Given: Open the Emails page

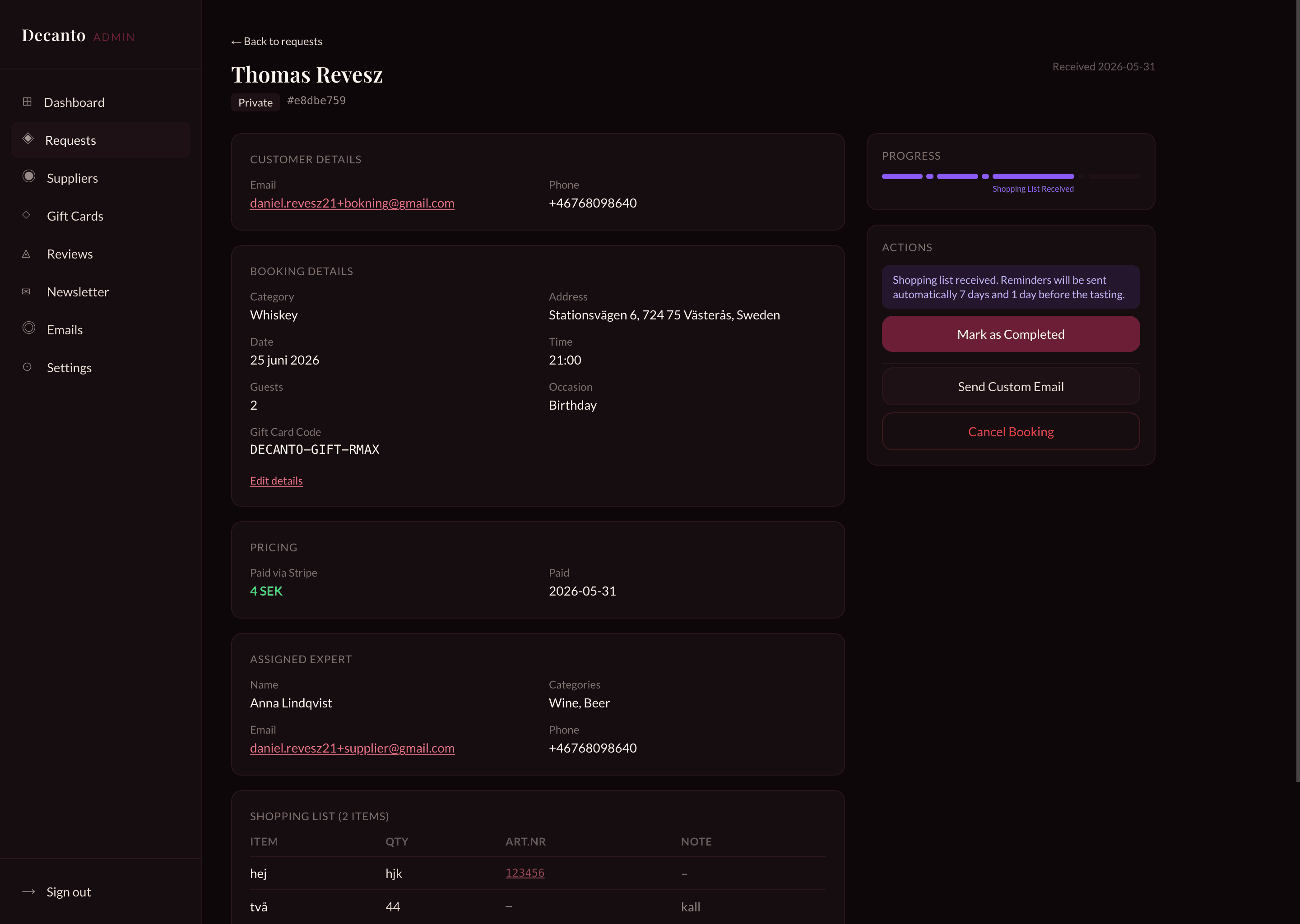Looking at the screenshot, I should [101, 330].
